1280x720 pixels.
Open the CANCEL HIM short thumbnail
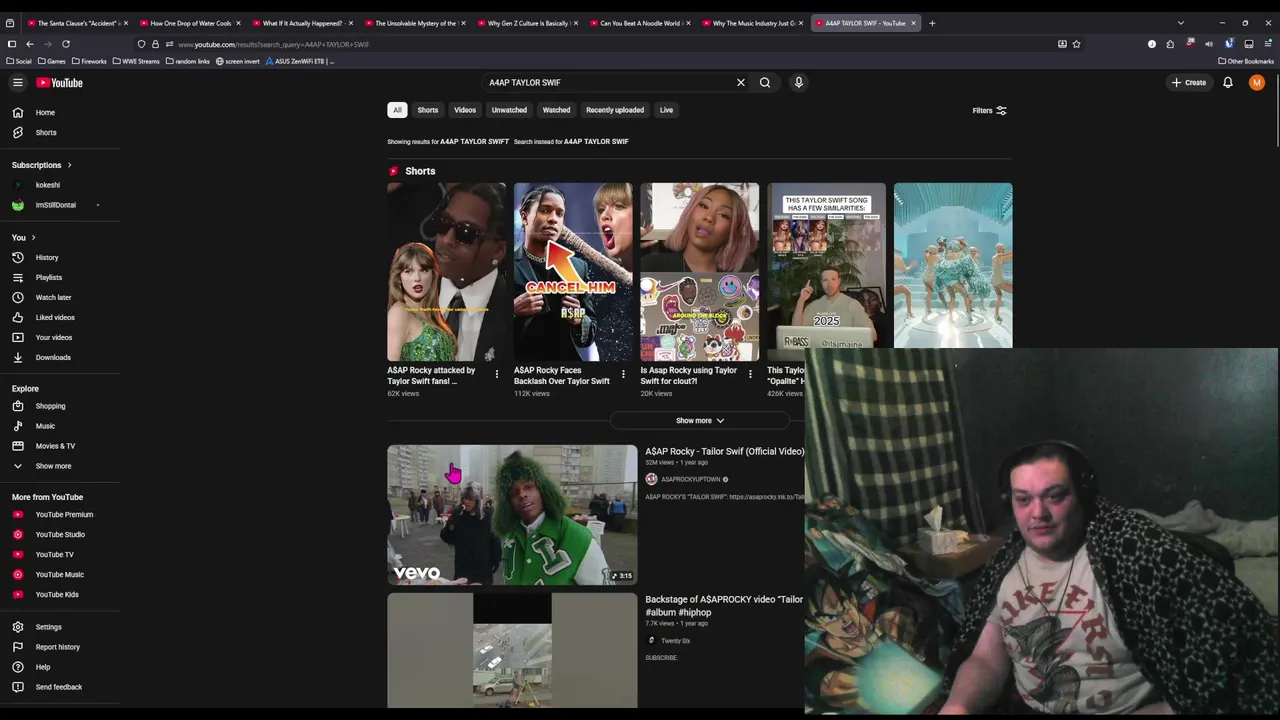[573, 272]
